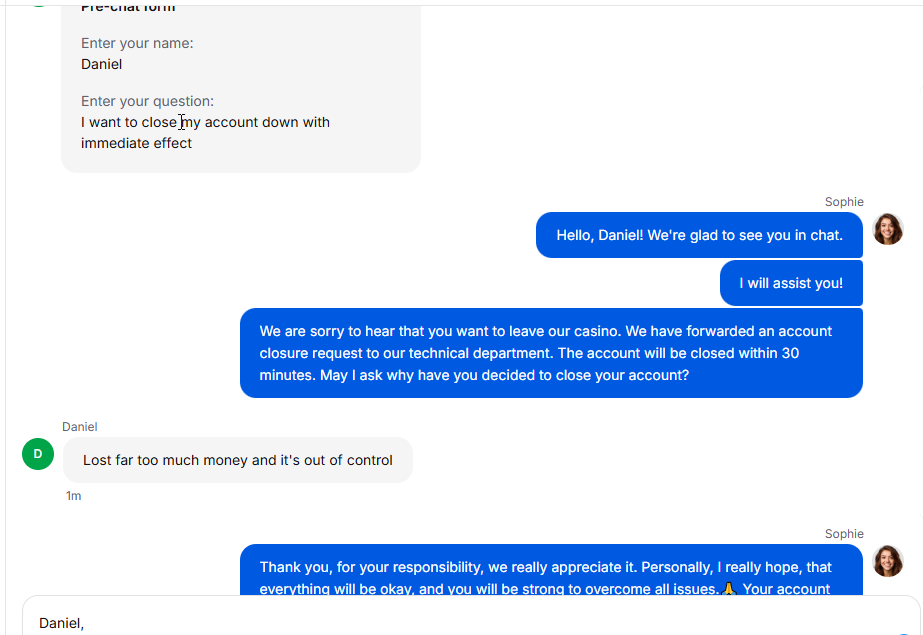Click the partially visible Pre-chat form heading

[x=128, y=8]
